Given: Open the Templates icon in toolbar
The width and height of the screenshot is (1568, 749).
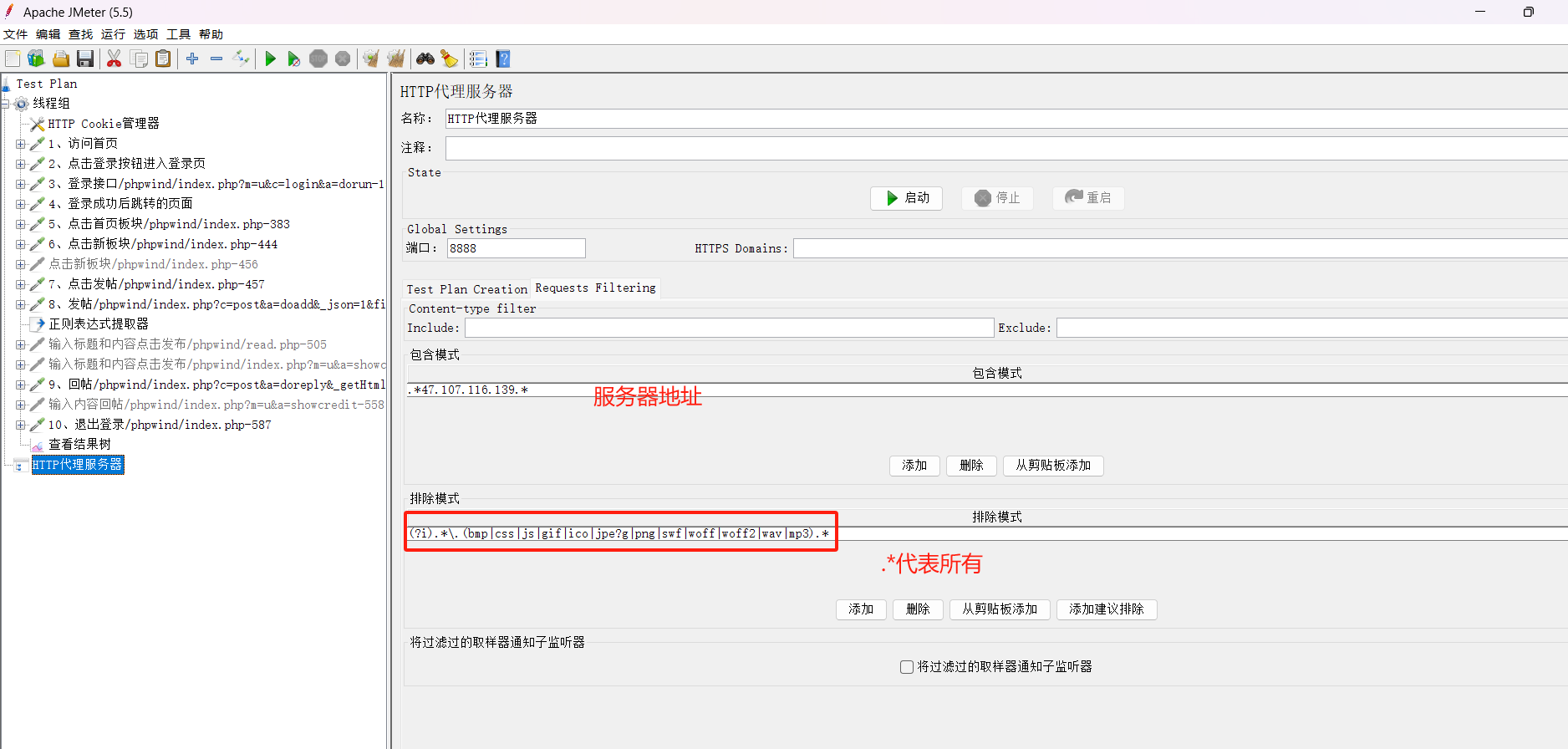Looking at the screenshot, I should tap(36, 59).
